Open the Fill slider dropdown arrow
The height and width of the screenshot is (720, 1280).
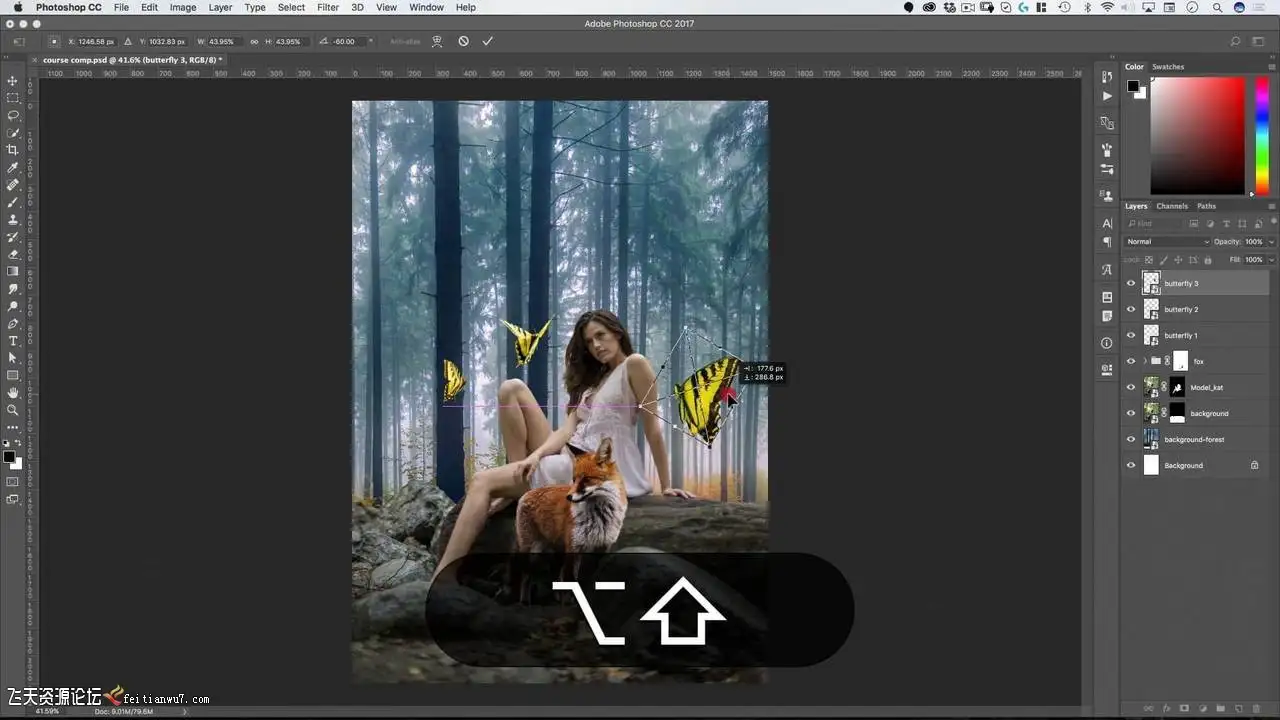point(1271,259)
